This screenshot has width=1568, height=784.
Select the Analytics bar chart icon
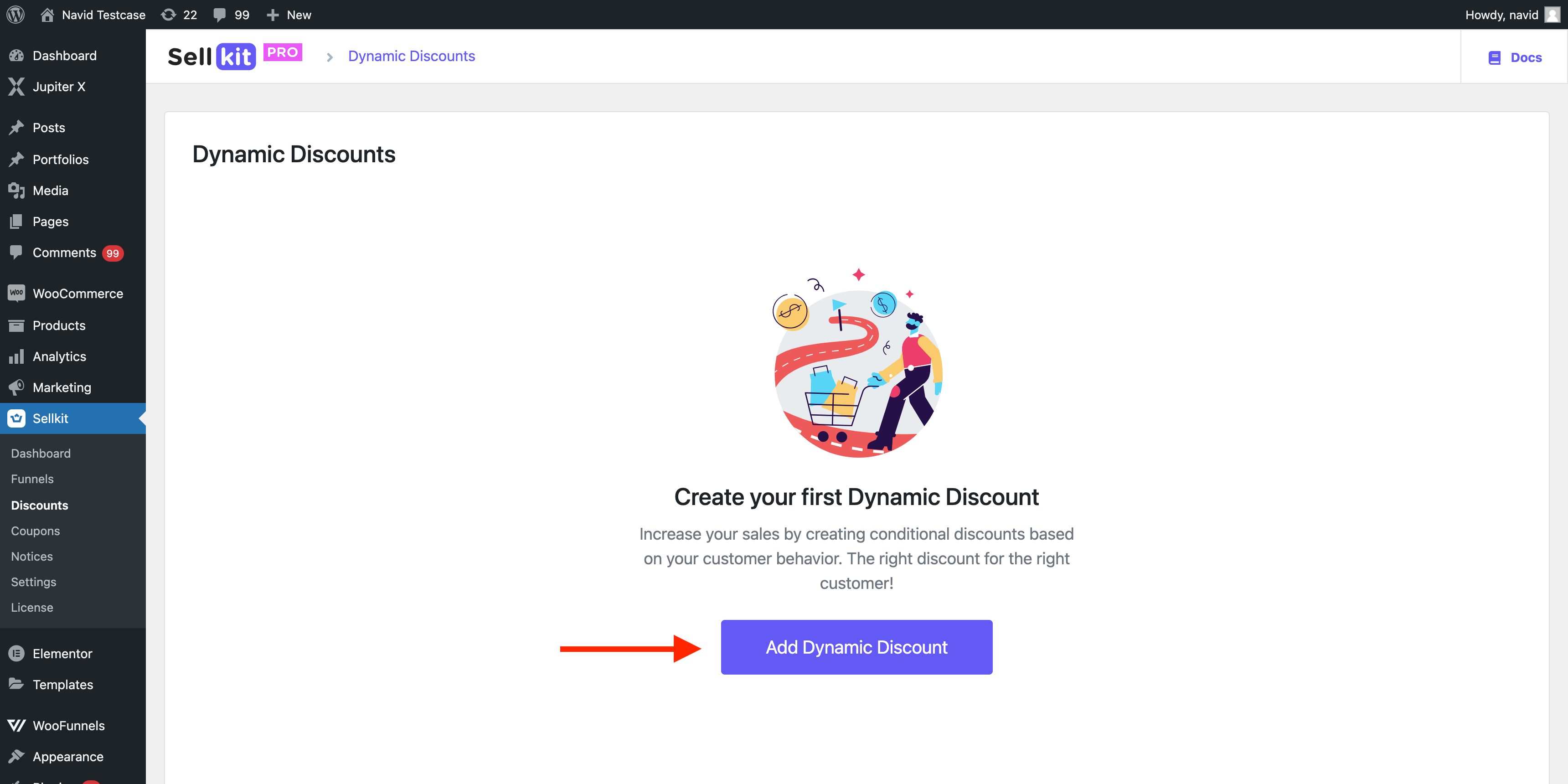point(16,356)
